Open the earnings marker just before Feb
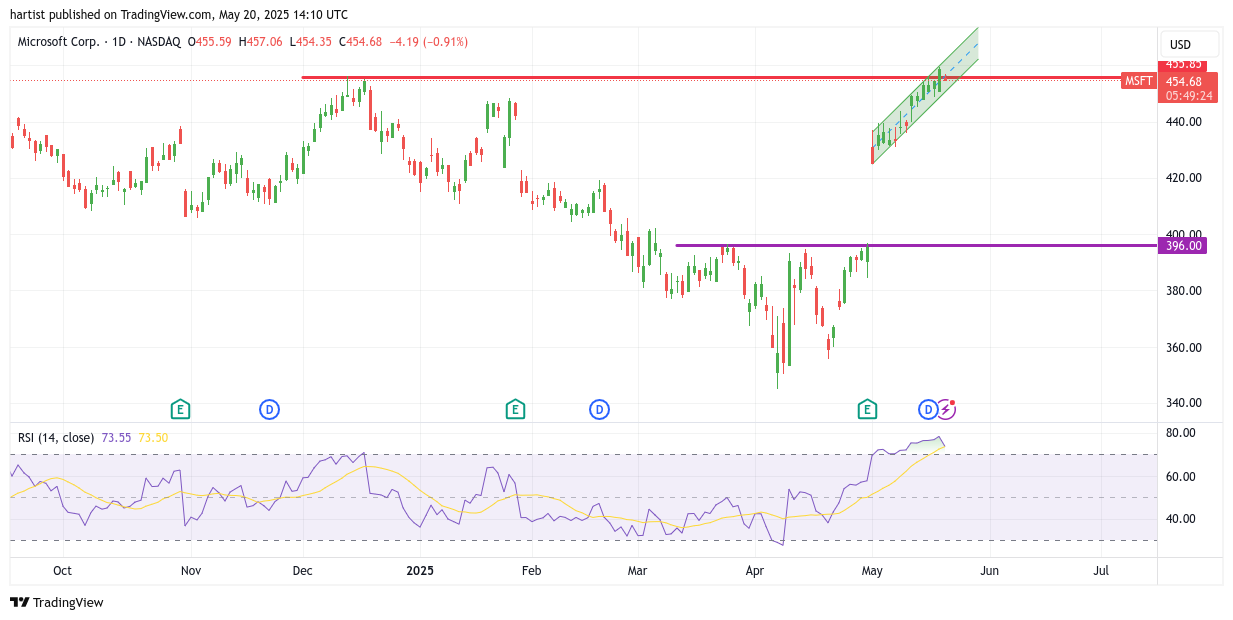 click(x=514, y=409)
